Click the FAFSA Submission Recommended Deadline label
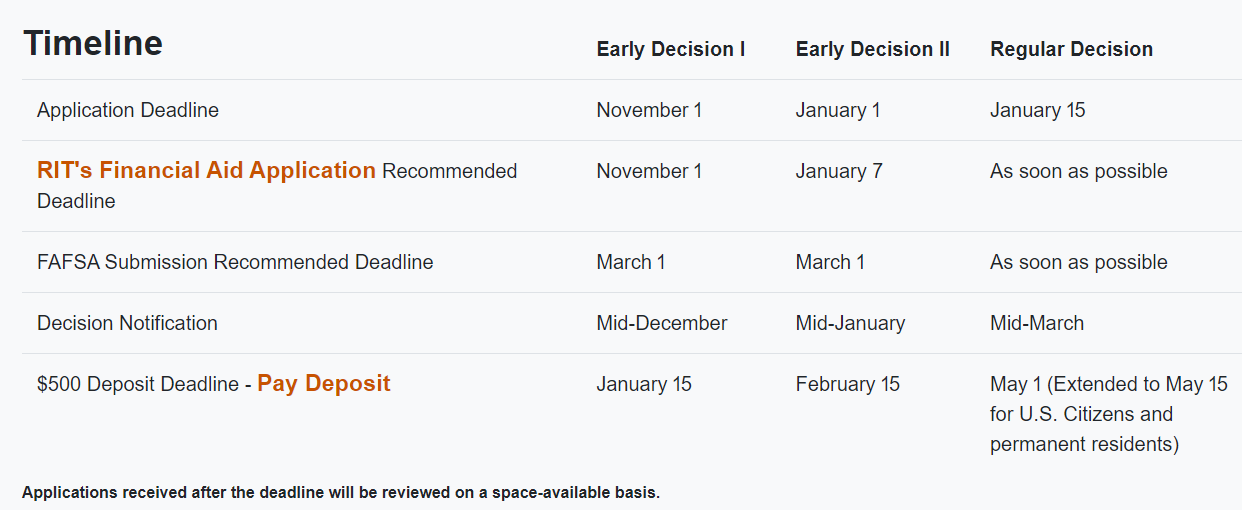Screen dimensions: 1242x510 (235, 262)
